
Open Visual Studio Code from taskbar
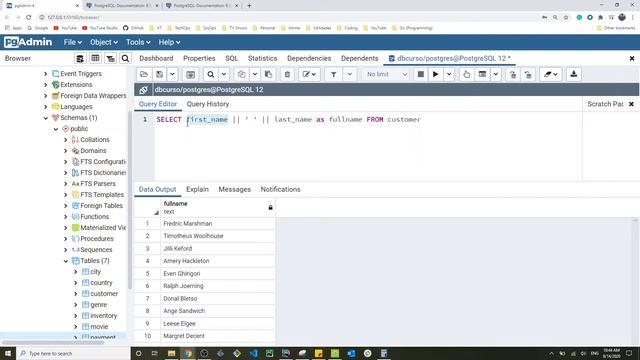pos(253,353)
